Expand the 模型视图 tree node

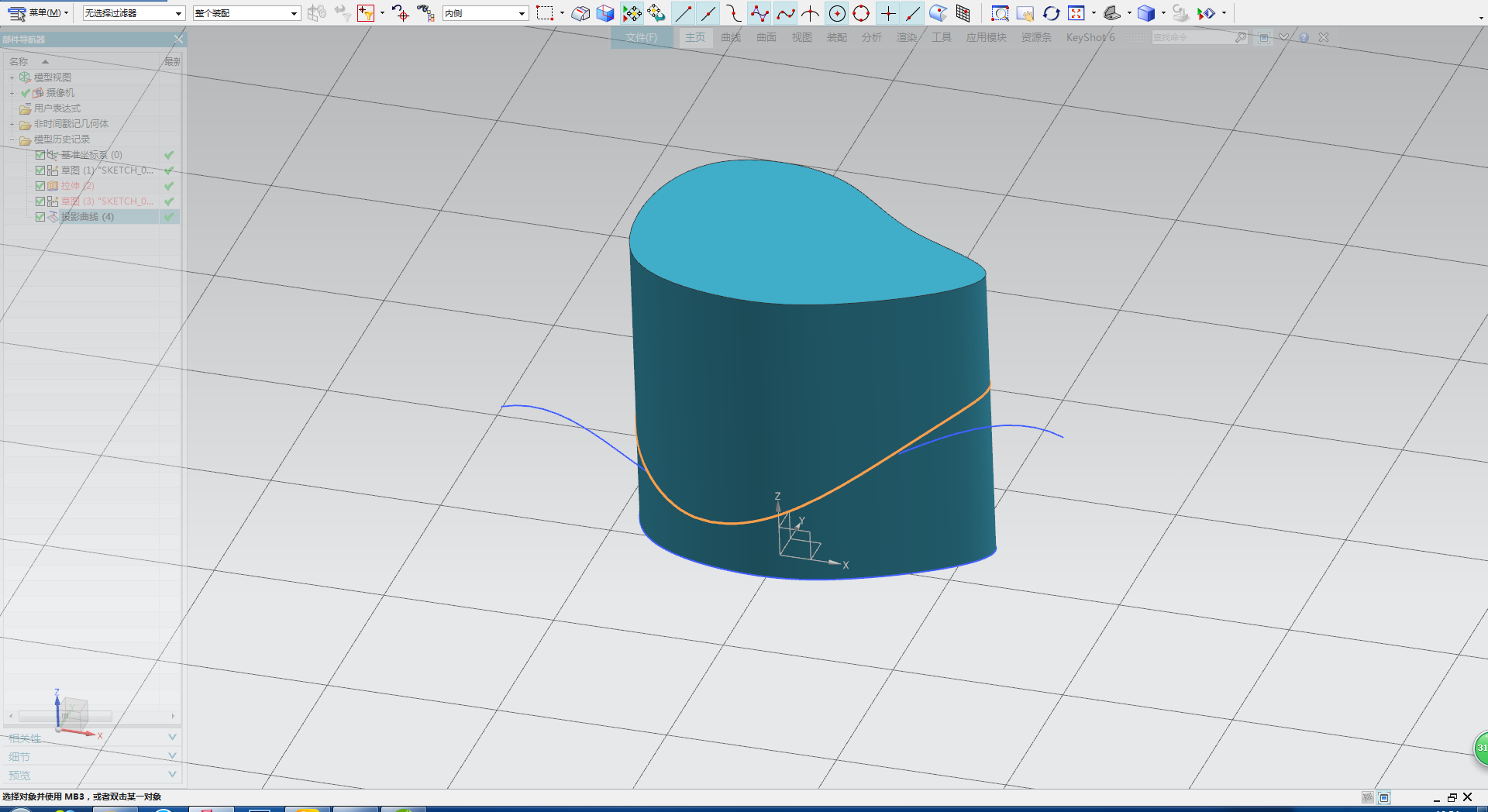[12, 77]
